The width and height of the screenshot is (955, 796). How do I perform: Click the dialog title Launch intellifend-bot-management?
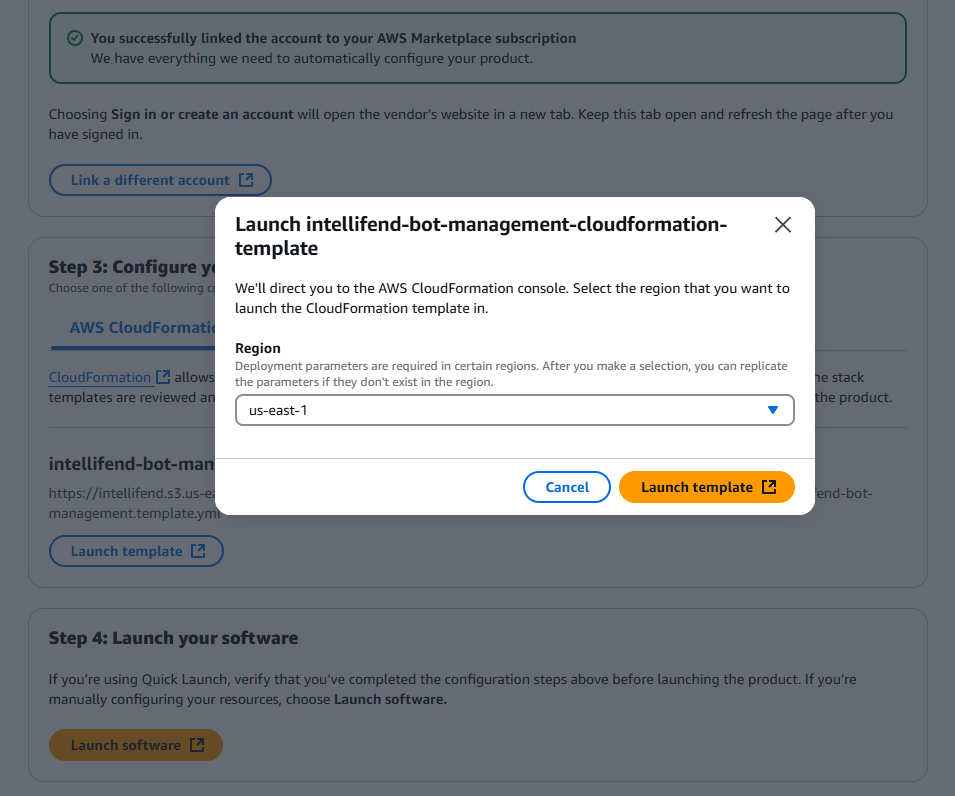(481, 236)
